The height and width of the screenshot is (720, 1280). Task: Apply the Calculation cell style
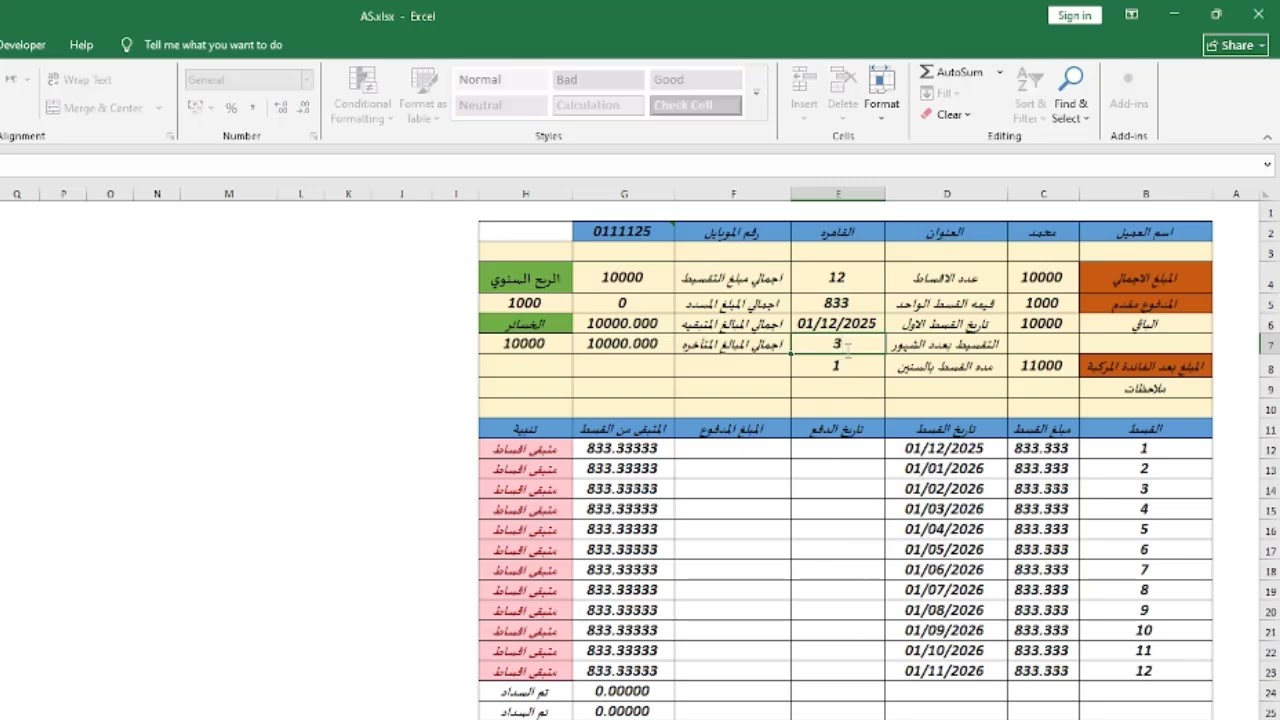click(597, 105)
